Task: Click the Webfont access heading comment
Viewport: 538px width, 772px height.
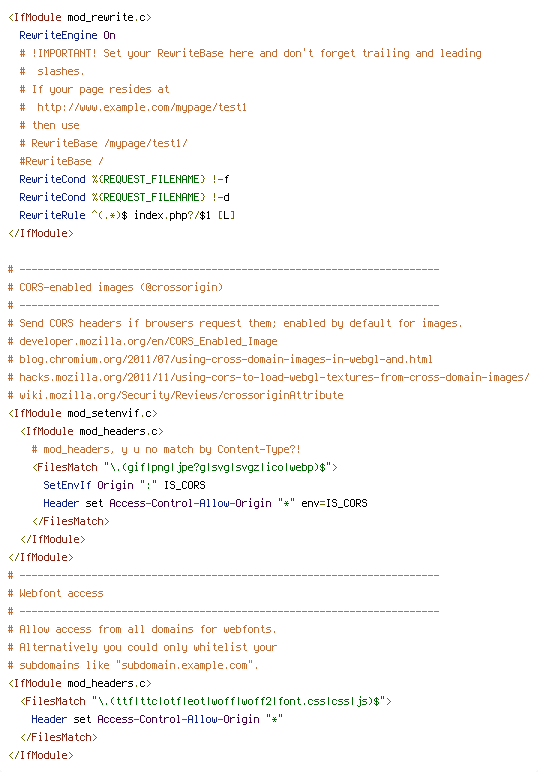Action: coord(56,593)
